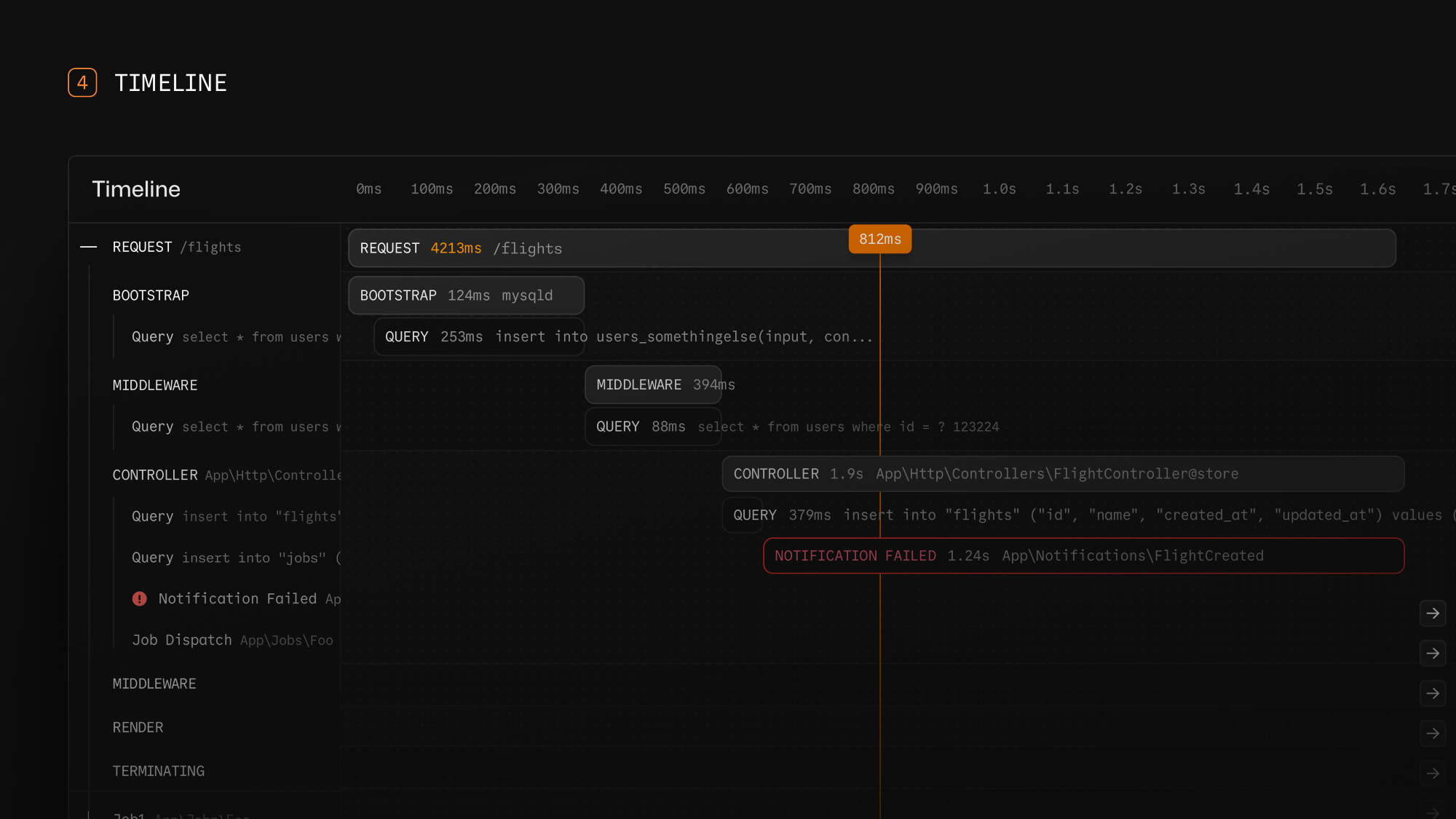Click the QUERY 253ms insert into users bar
Viewport: 1456px width, 819px height.
click(478, 337)
